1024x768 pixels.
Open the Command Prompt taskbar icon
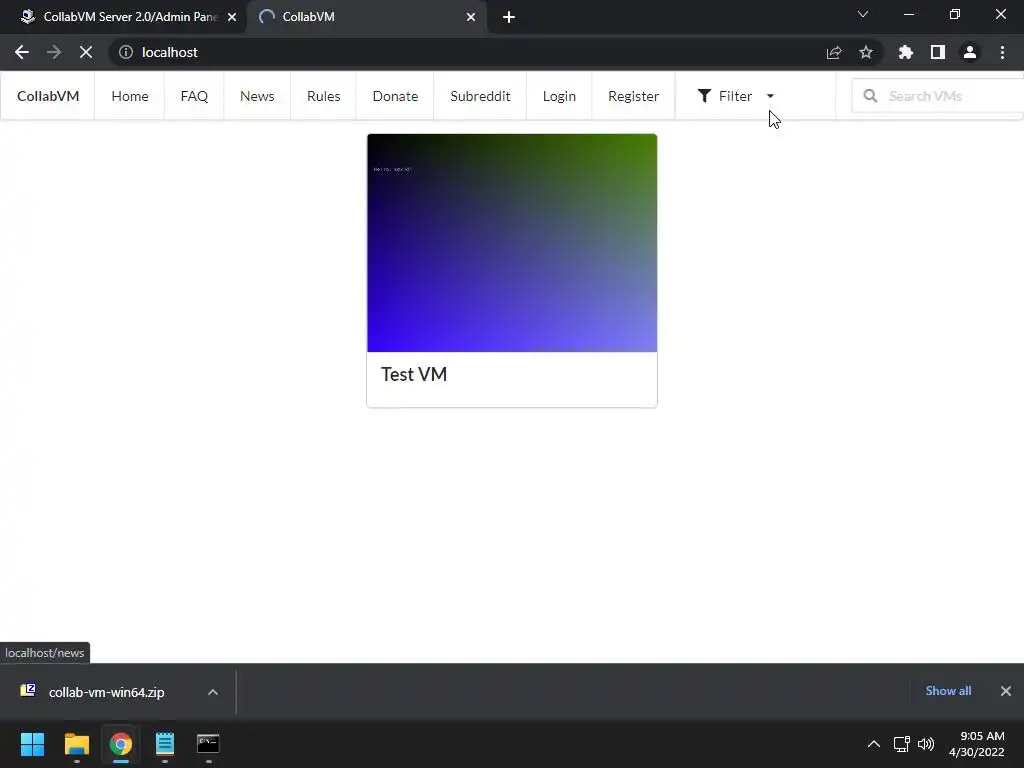pos(208,744)
